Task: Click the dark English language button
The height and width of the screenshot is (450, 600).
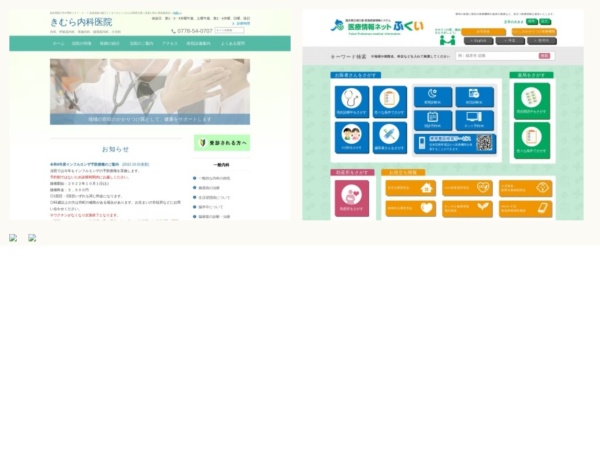Action: (x=478, y=41)
